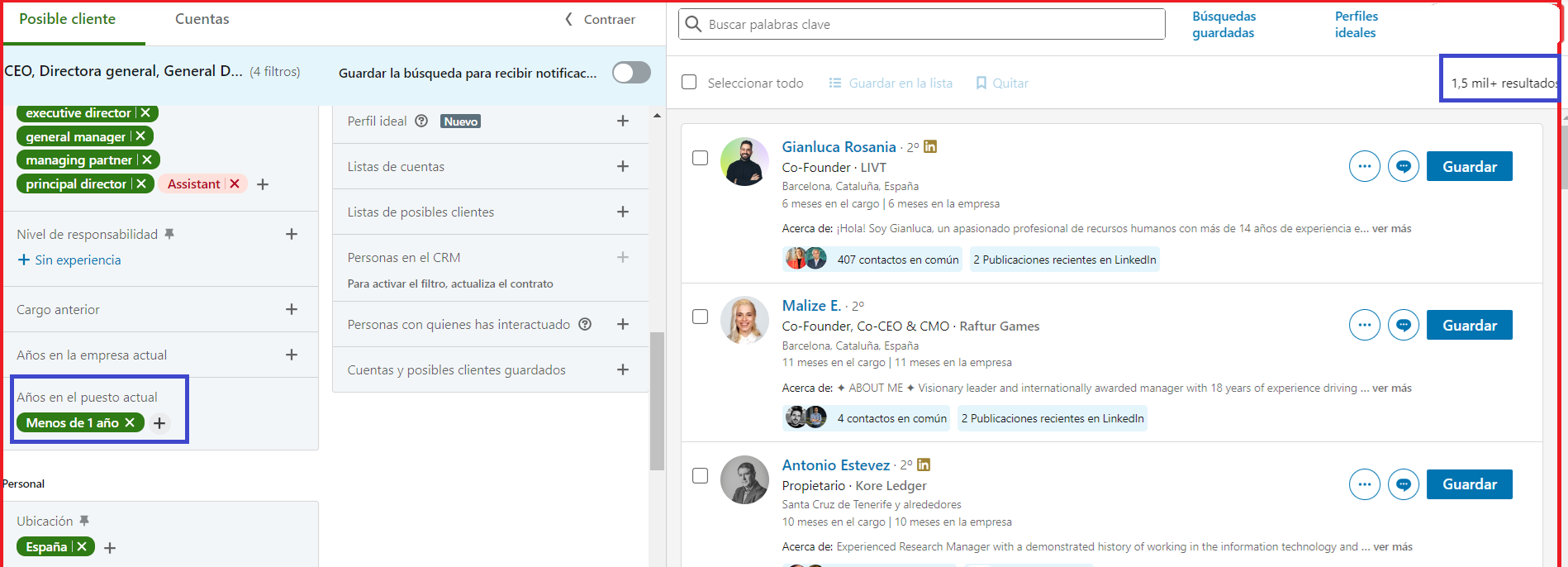Expand Perfil ideal filter
Viewport: 1568px width, 567px height.
[x=623, y=121]
